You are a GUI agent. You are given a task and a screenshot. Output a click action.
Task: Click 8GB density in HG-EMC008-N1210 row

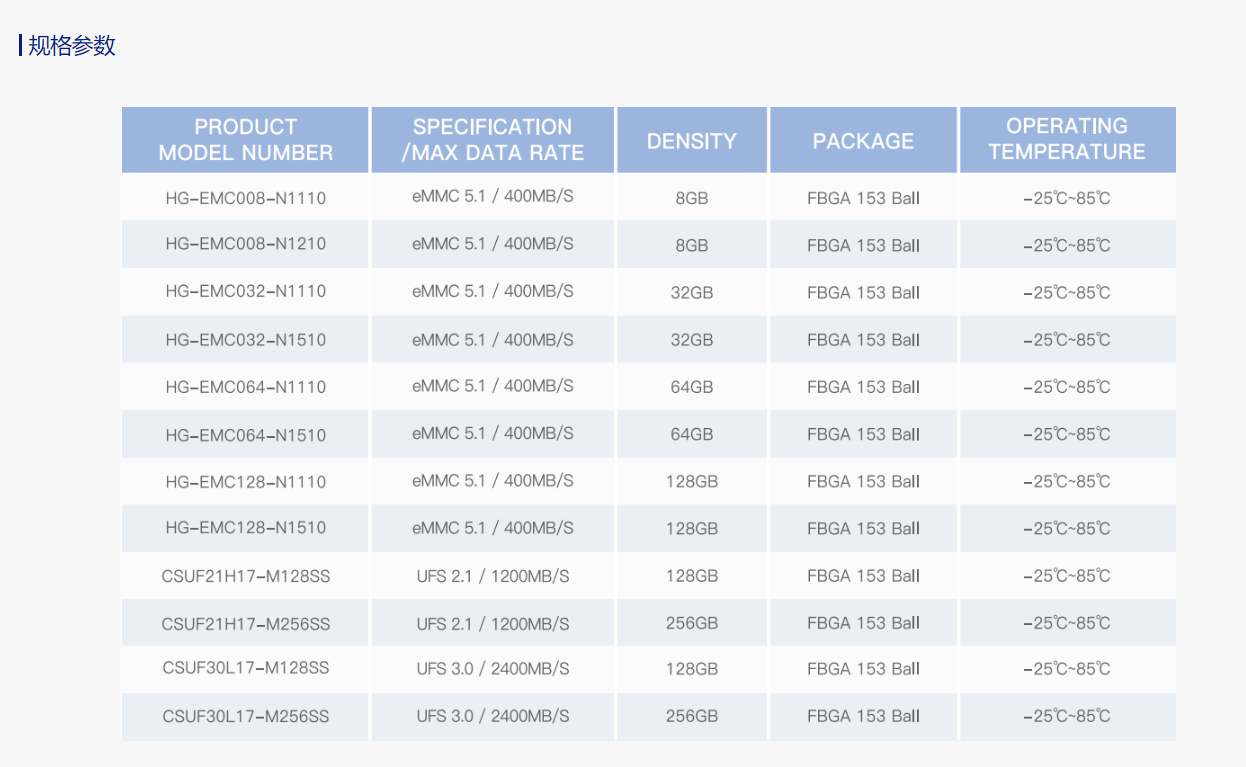tap(692, 245)
